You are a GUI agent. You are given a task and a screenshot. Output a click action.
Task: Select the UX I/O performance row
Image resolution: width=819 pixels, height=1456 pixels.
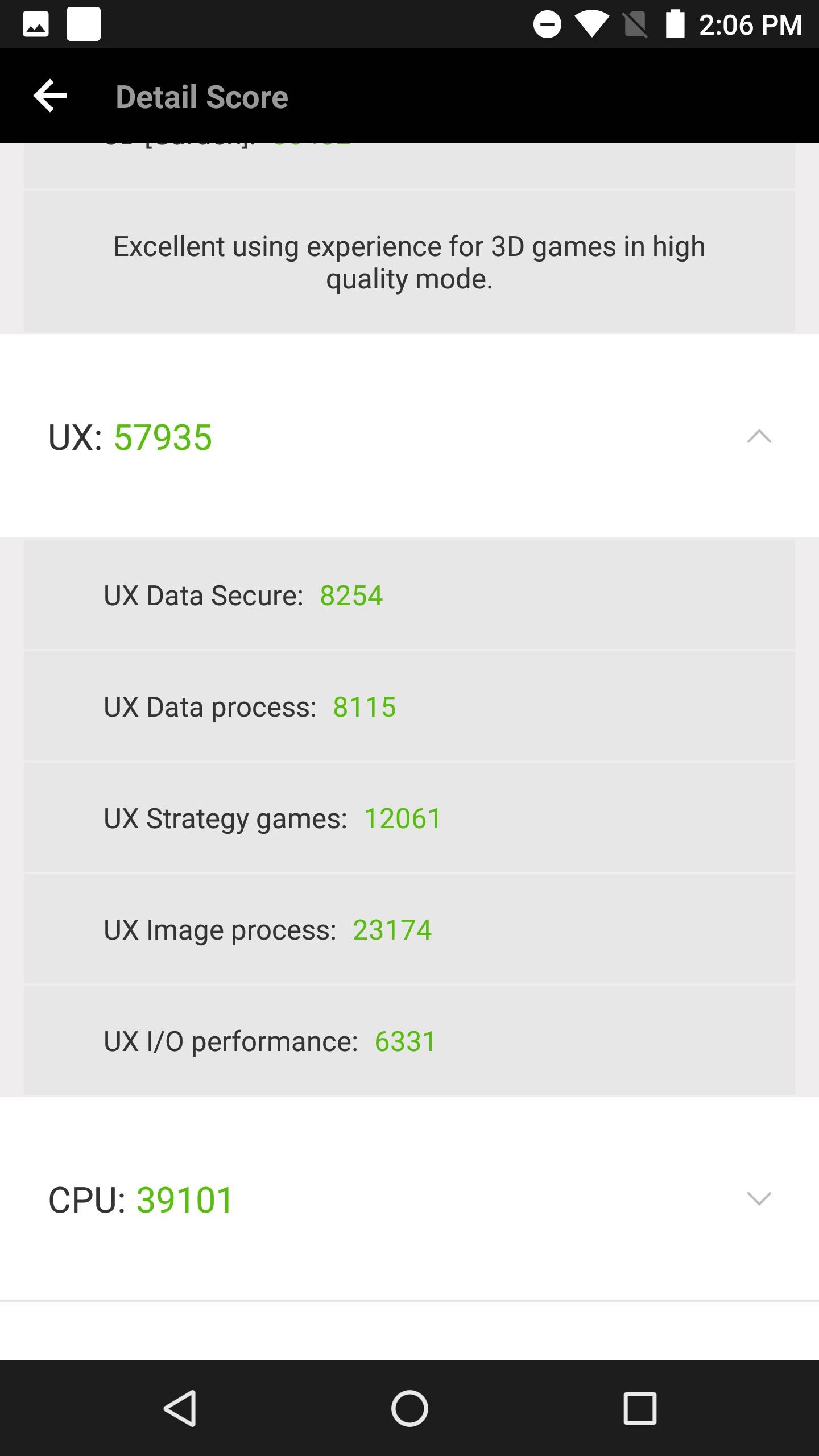click(x=409, y=1041)
